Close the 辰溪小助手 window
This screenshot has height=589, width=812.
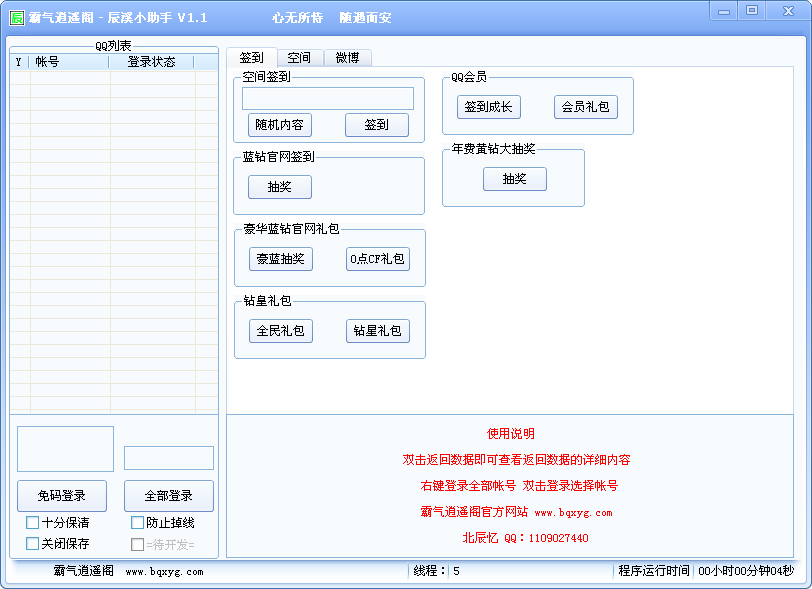pos(788,11)
